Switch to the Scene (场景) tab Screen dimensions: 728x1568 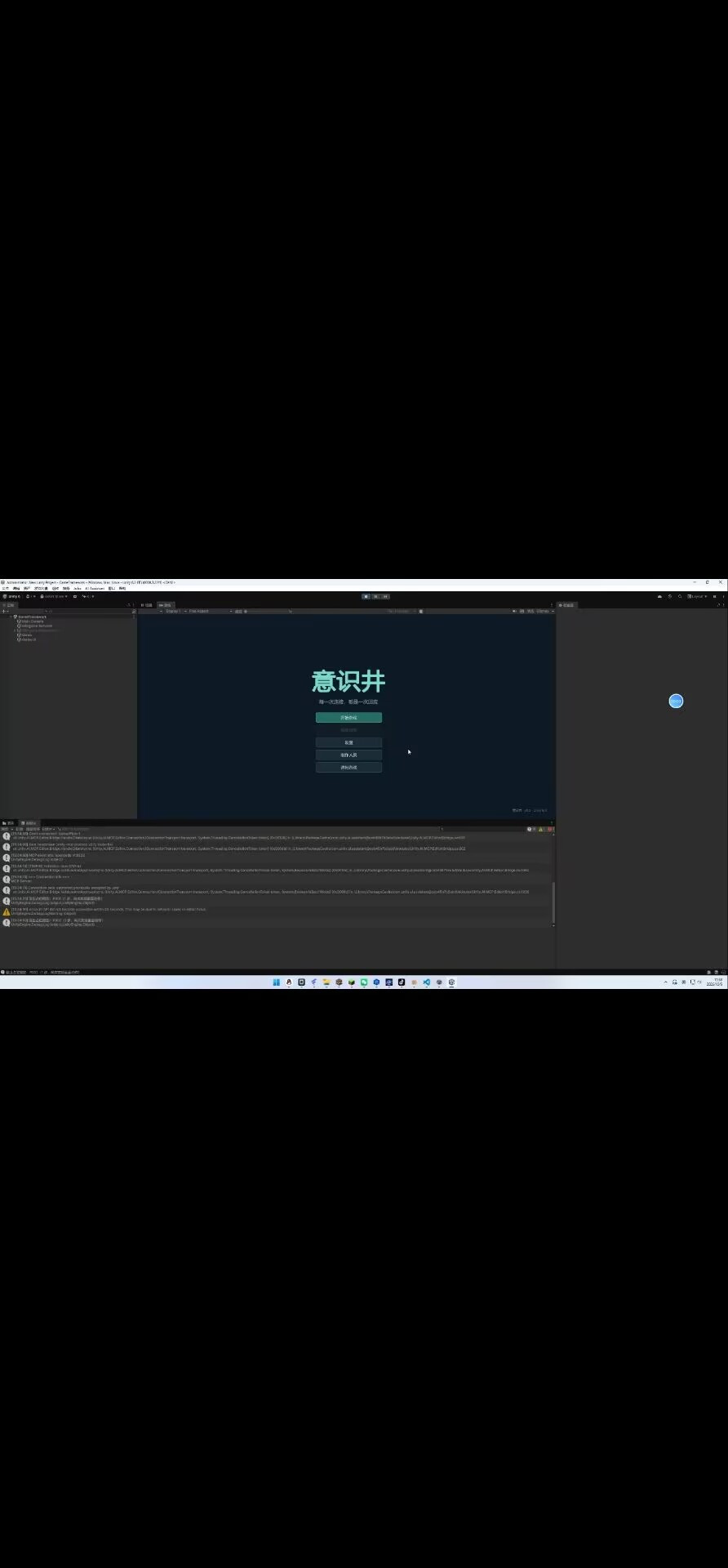click(147, 605)
